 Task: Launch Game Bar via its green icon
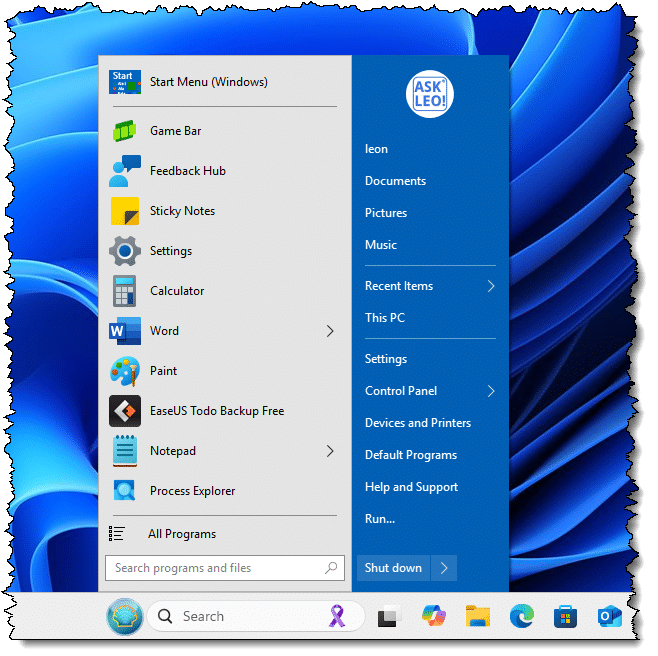[126, 133]
